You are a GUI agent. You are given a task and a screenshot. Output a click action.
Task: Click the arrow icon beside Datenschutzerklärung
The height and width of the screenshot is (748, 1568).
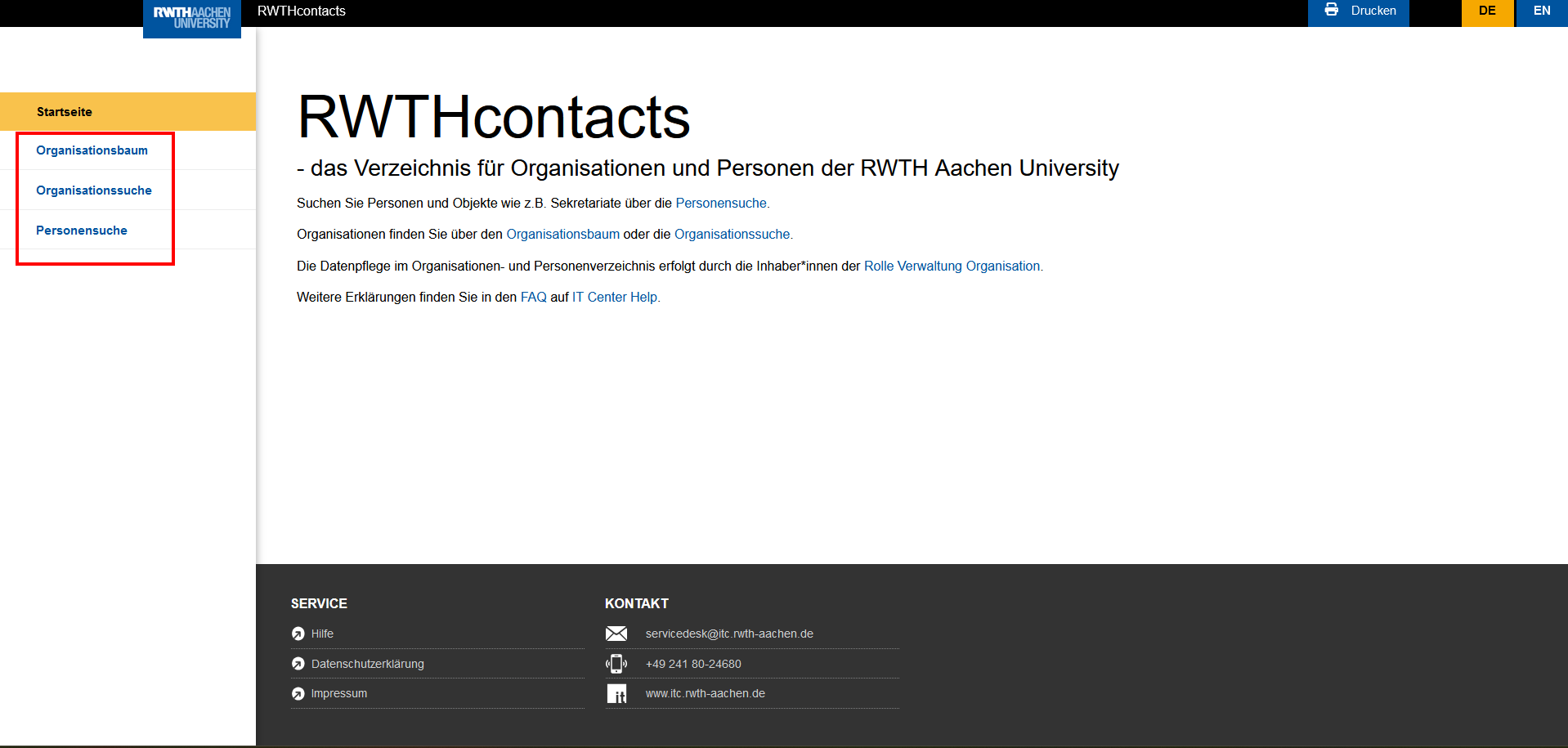tap(298, 664)
